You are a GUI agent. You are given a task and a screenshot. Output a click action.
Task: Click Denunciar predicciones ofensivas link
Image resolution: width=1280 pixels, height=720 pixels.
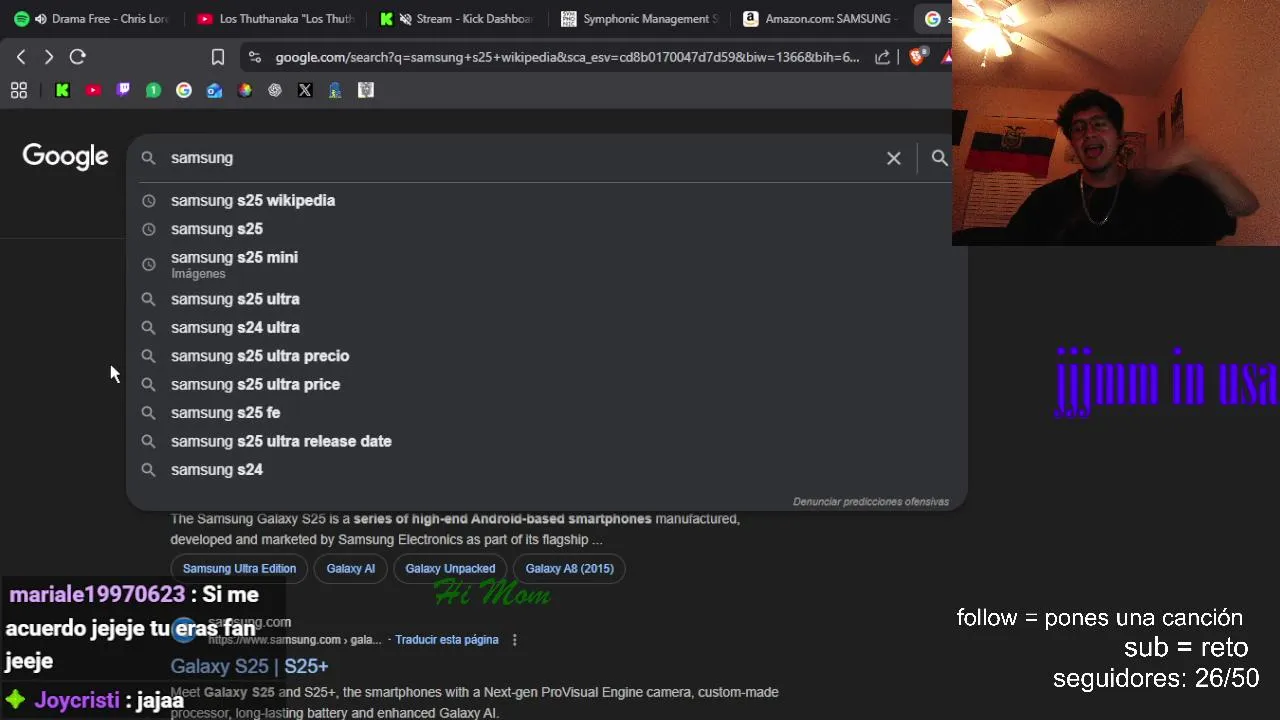(x=870, y=502)
